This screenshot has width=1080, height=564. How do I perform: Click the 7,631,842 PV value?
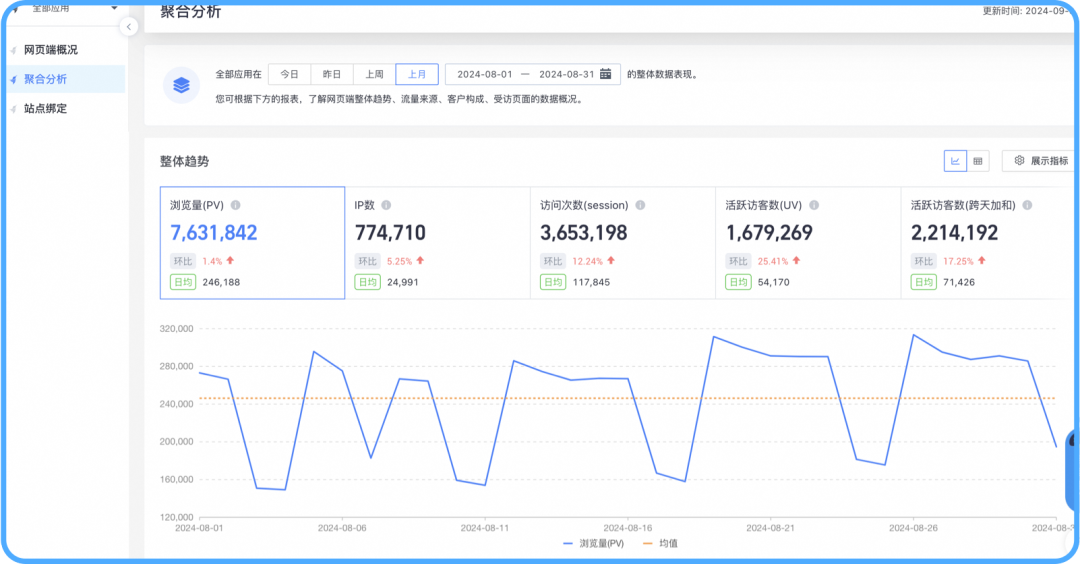(x=214, y=233)
